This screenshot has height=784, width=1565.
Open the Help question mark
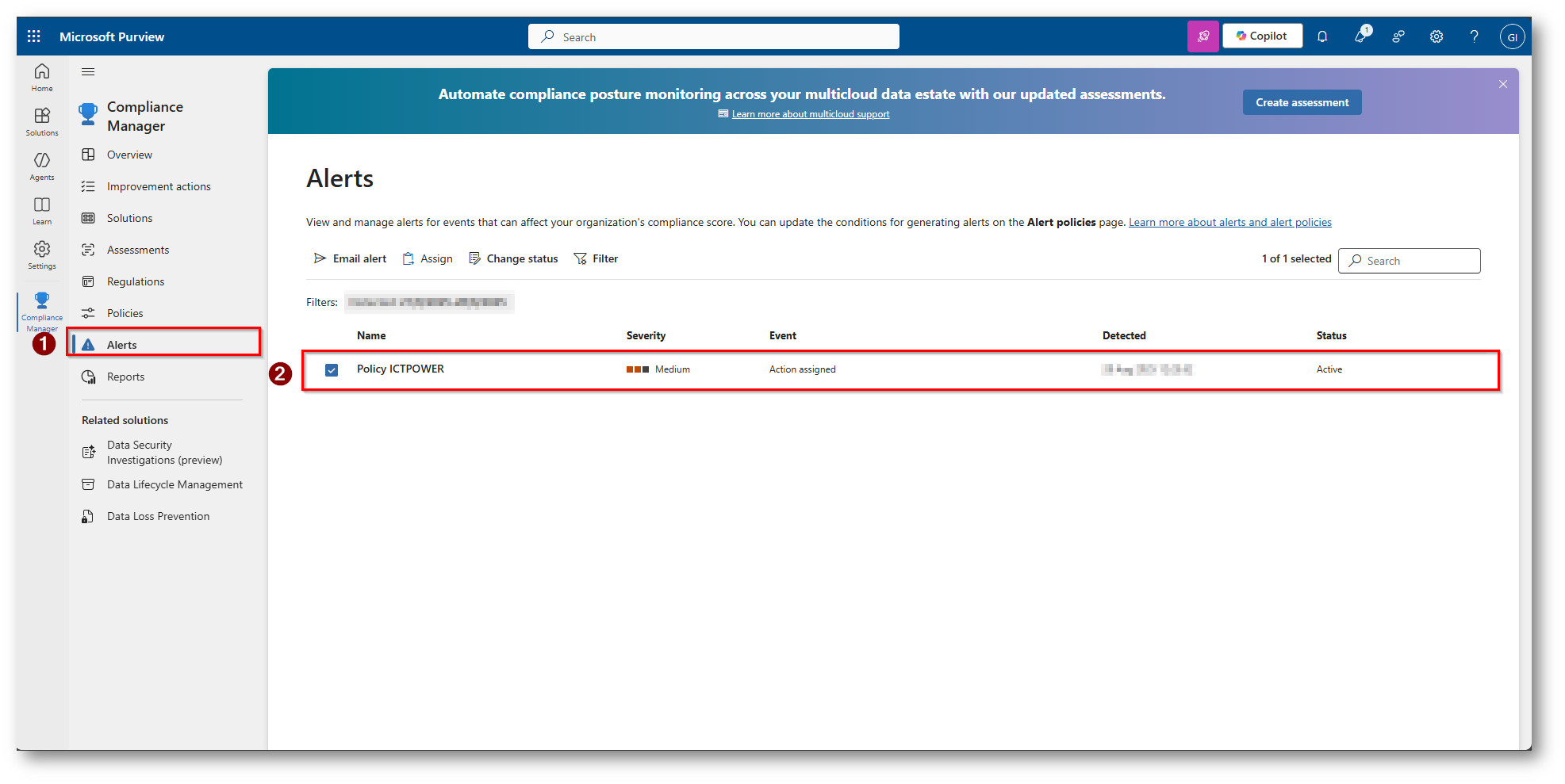[x=1475, y=36]
